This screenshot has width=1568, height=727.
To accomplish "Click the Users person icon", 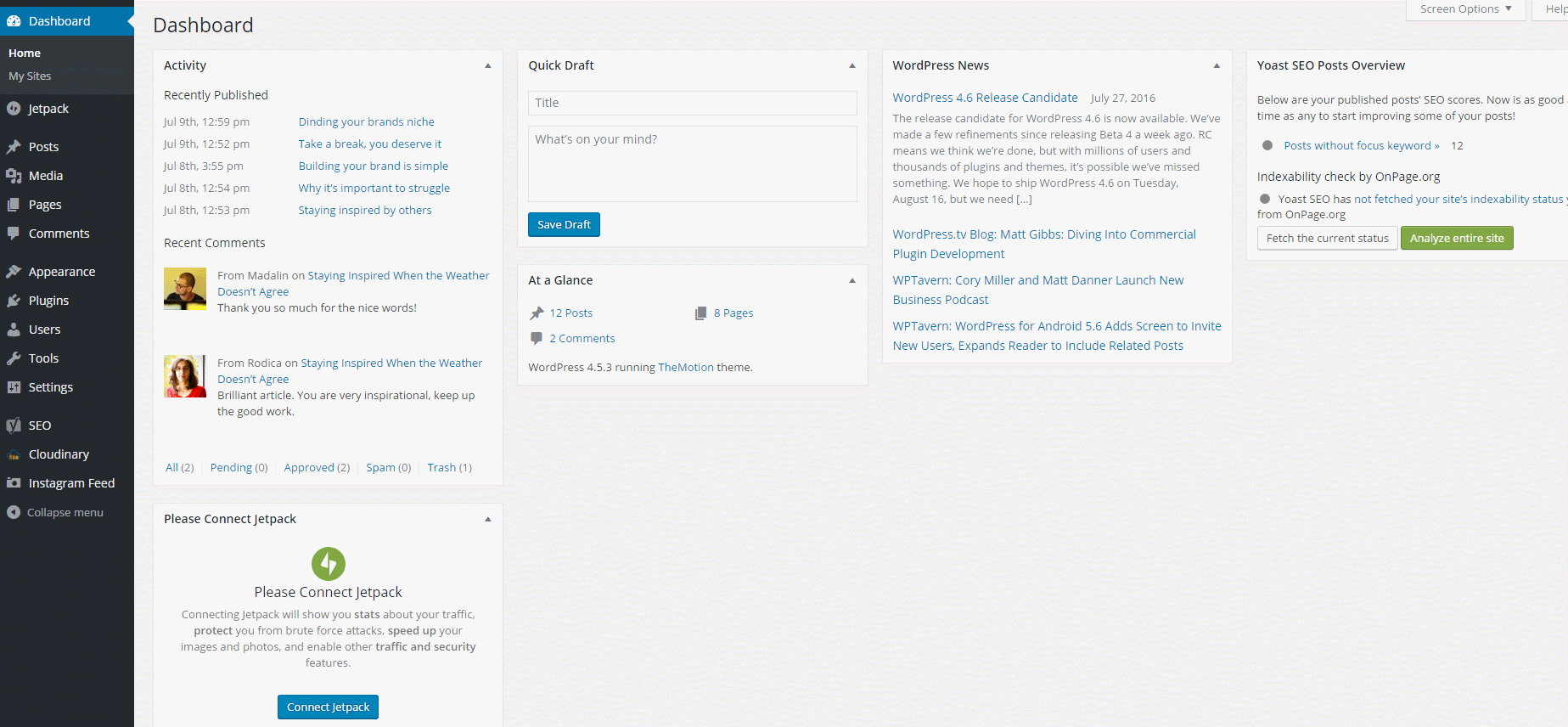I will click(14, 330).
